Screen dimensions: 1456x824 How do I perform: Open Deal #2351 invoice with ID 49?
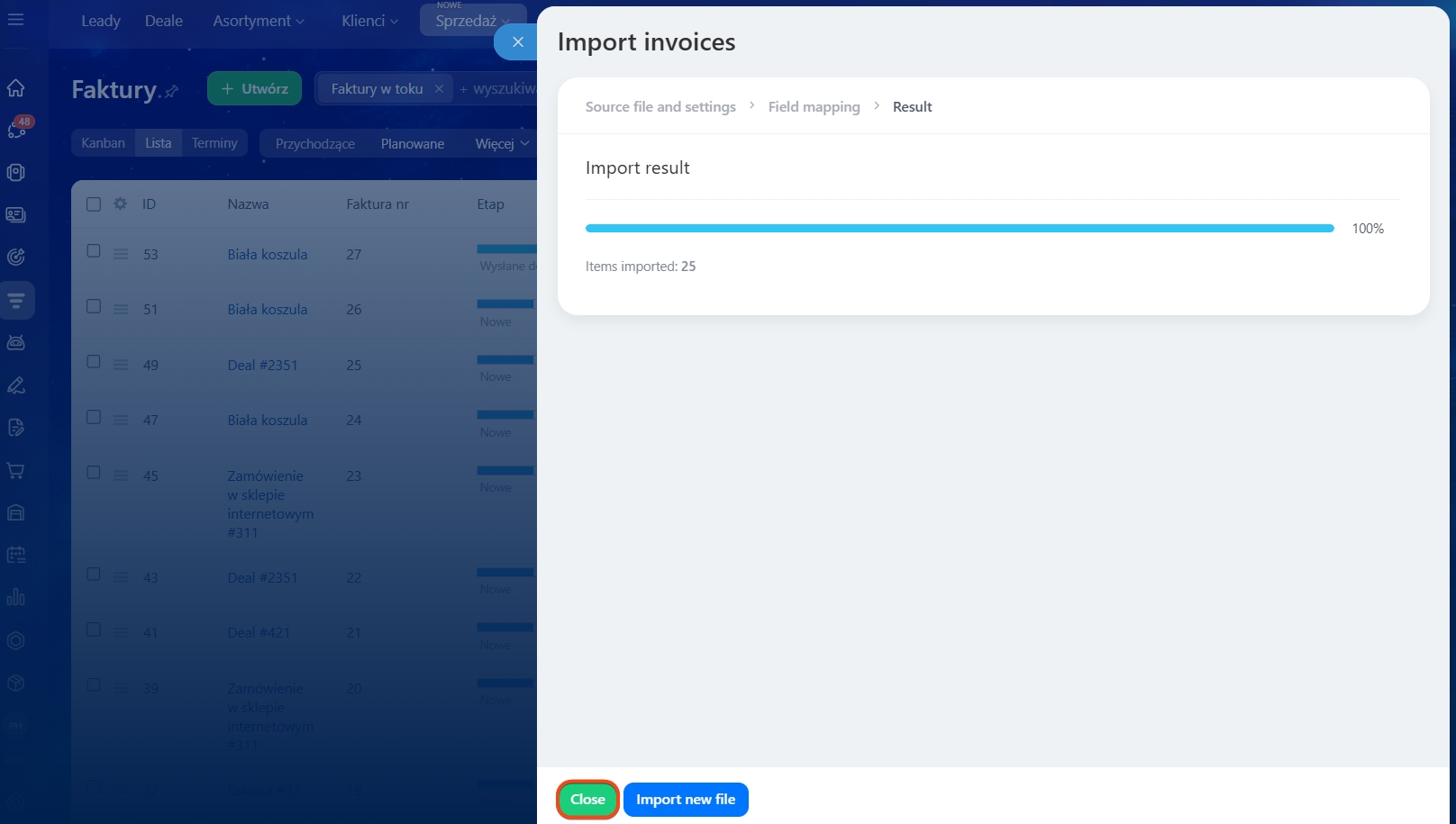(262, 365)
